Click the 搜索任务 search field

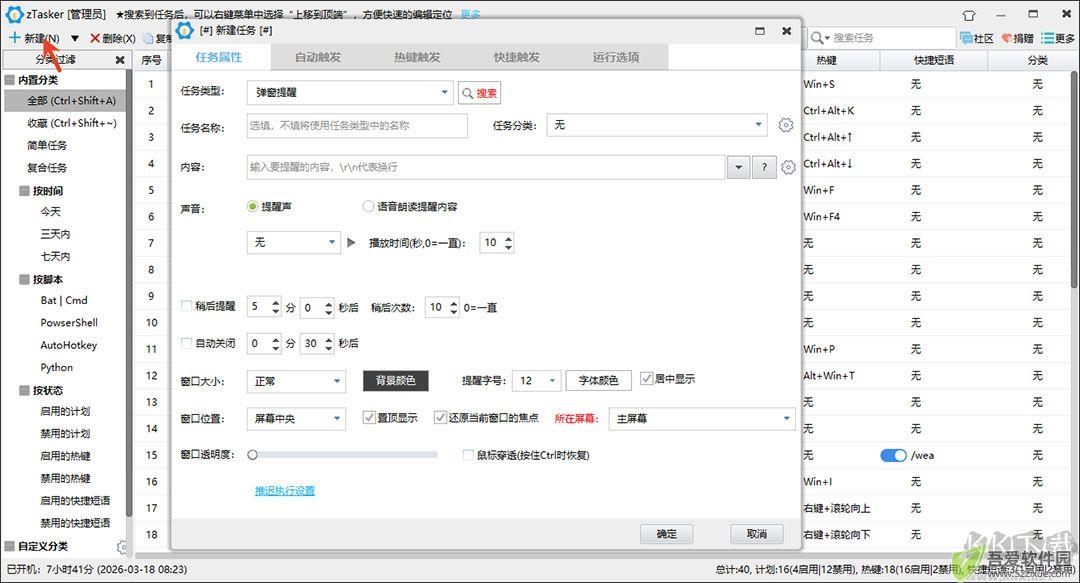pyautogui.click(x=892, y=38)
